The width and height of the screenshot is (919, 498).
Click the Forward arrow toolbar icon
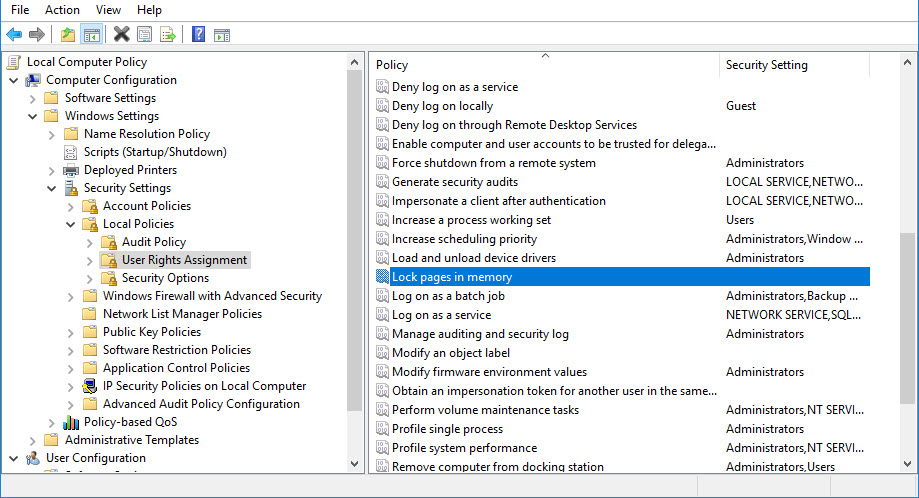pyautogui.click(x=36, y=35)
